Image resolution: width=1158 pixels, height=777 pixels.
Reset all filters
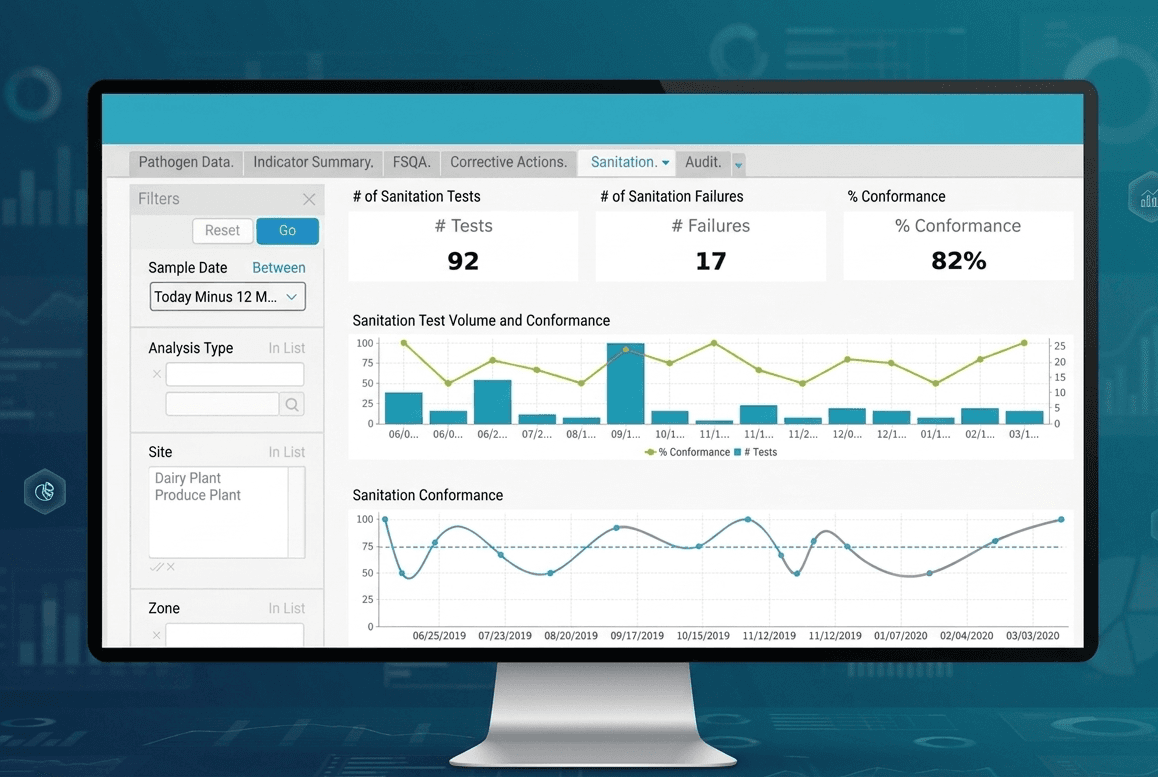pyautogui.click(x=222, y=231)
